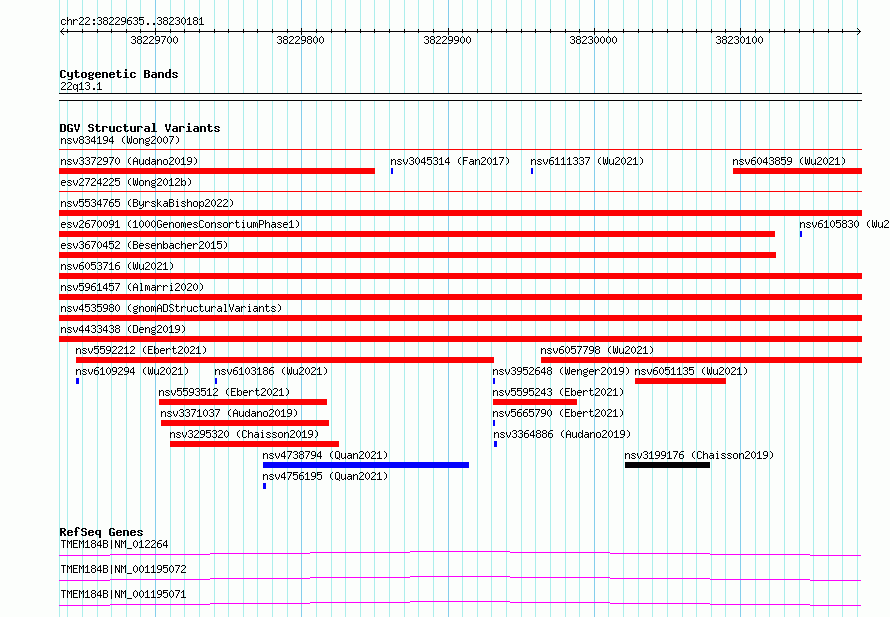The height and width of the screenshot is (617, 890).
Task: Open the esv3670452 (Besenbacher2015) label
Action: pos(144,245)
